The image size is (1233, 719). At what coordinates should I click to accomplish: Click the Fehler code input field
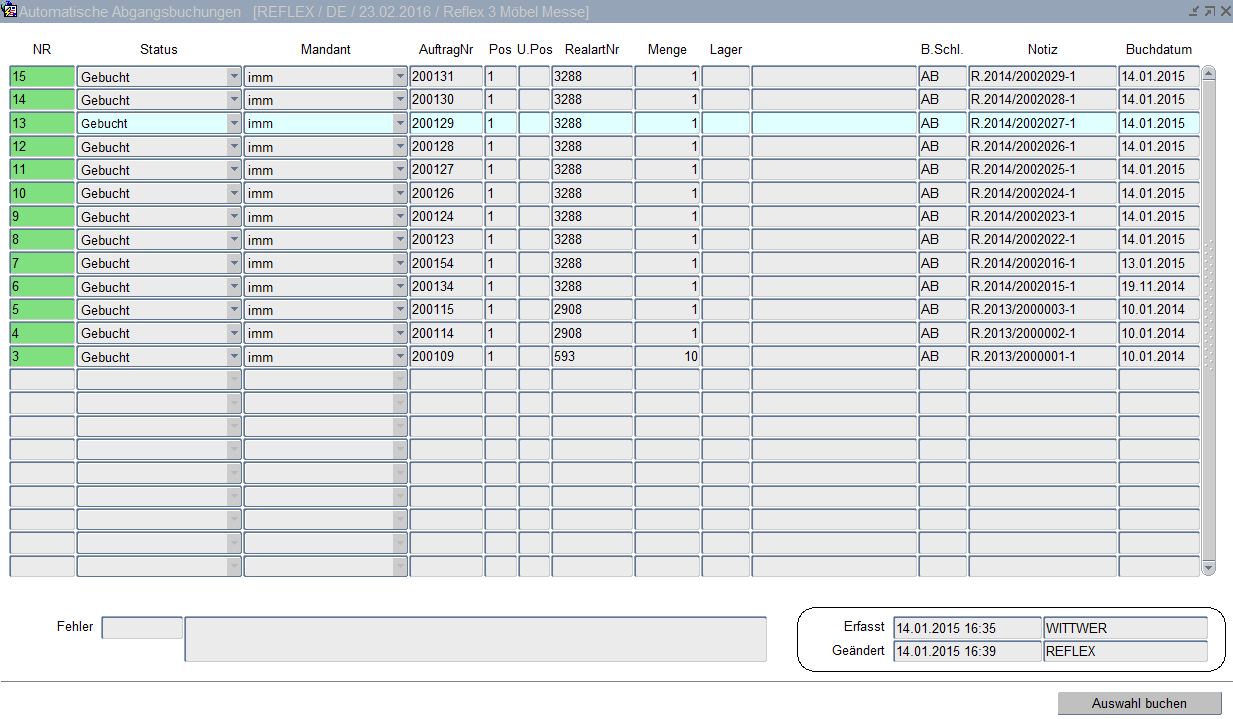pos(142,628)
